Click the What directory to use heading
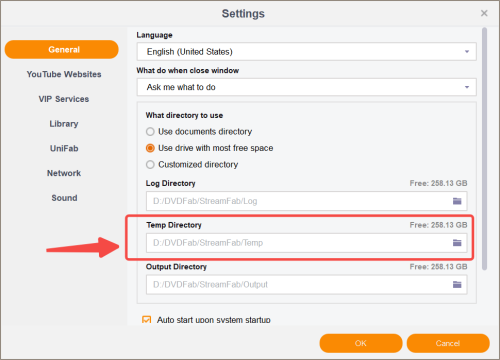Viewport: 500px width, 360px height. pos(184,115)
